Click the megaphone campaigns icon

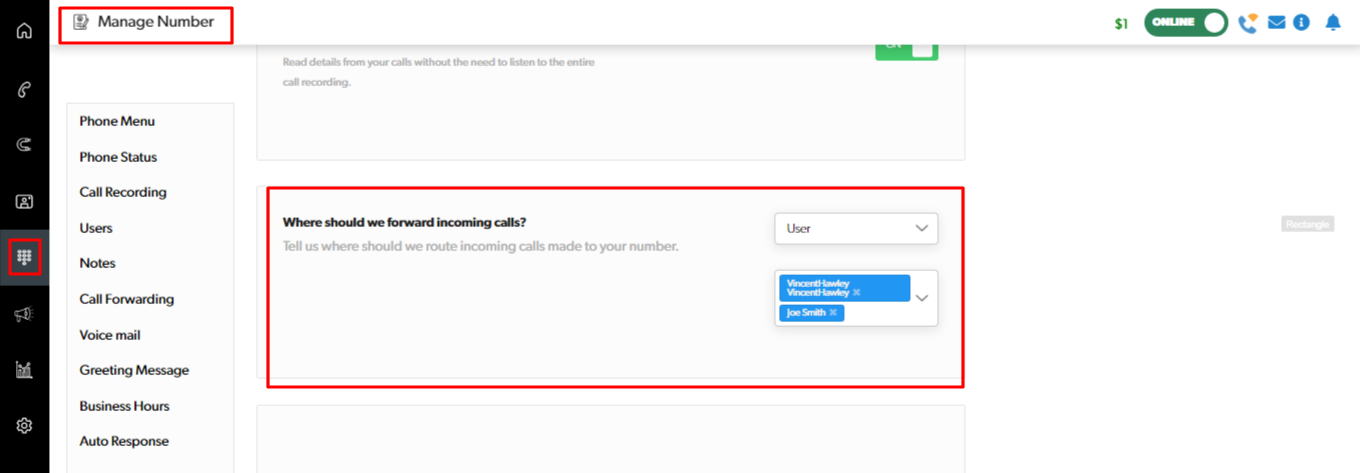24,314
